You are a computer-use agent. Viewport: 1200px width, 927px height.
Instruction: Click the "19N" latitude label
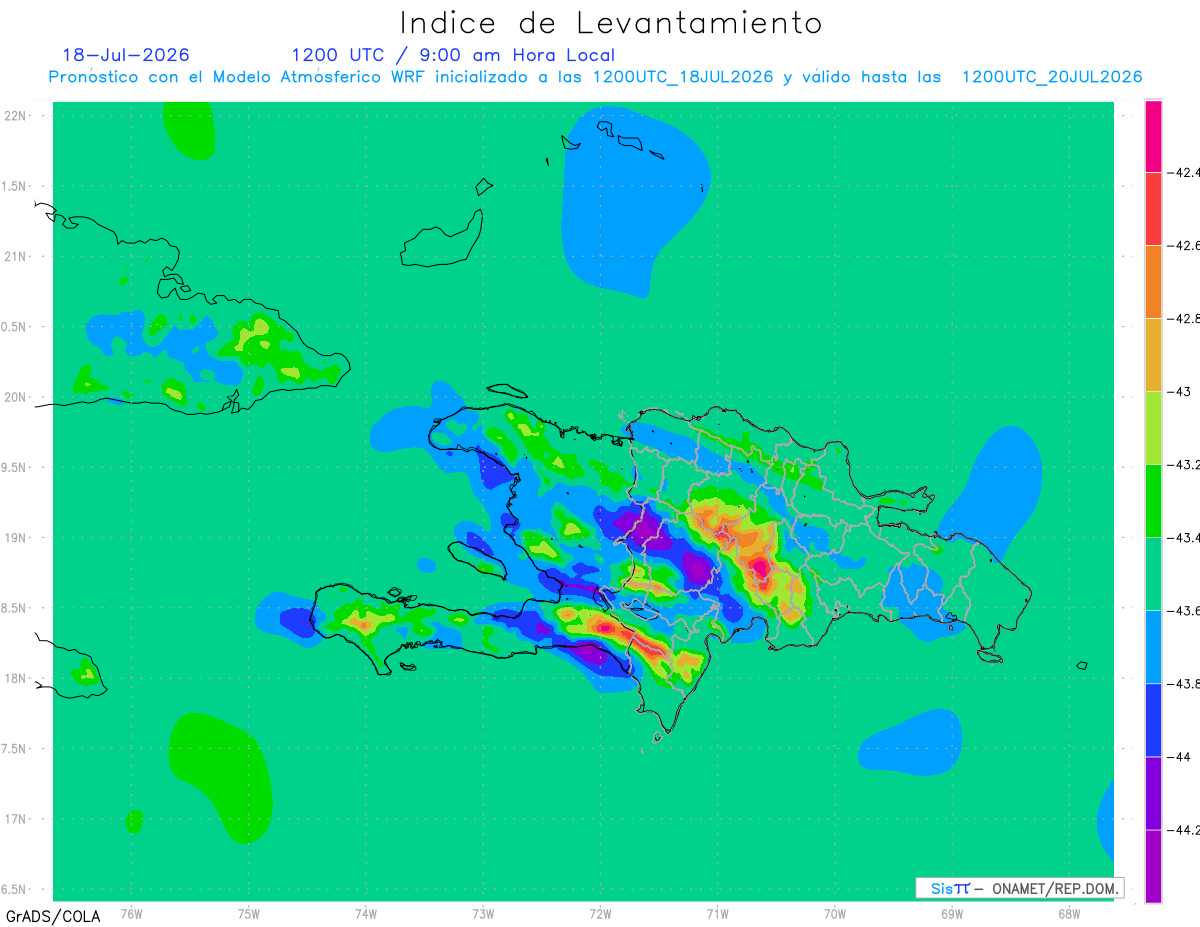16,537
